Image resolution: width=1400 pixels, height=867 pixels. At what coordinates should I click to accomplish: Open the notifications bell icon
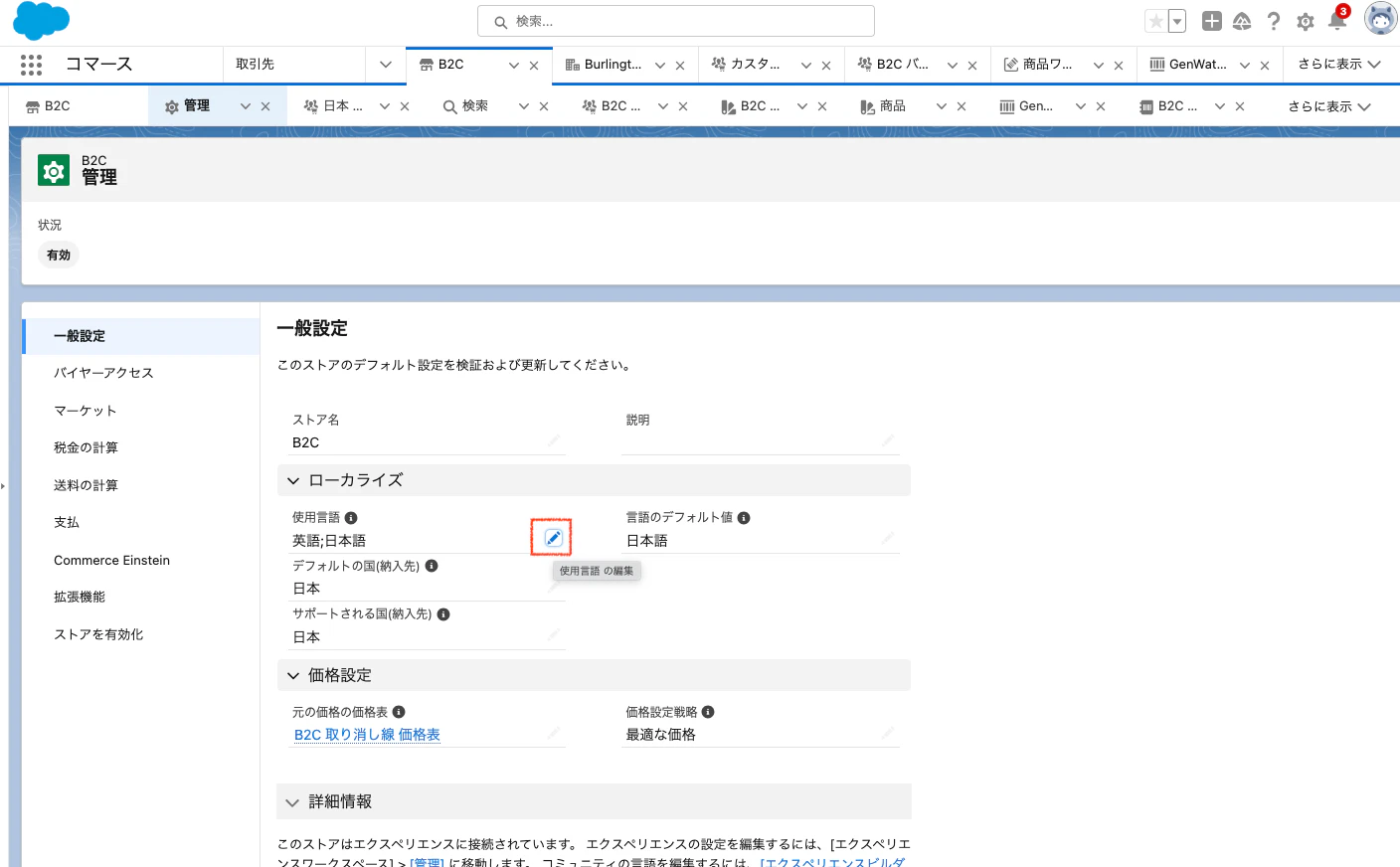coord(1337,21)
